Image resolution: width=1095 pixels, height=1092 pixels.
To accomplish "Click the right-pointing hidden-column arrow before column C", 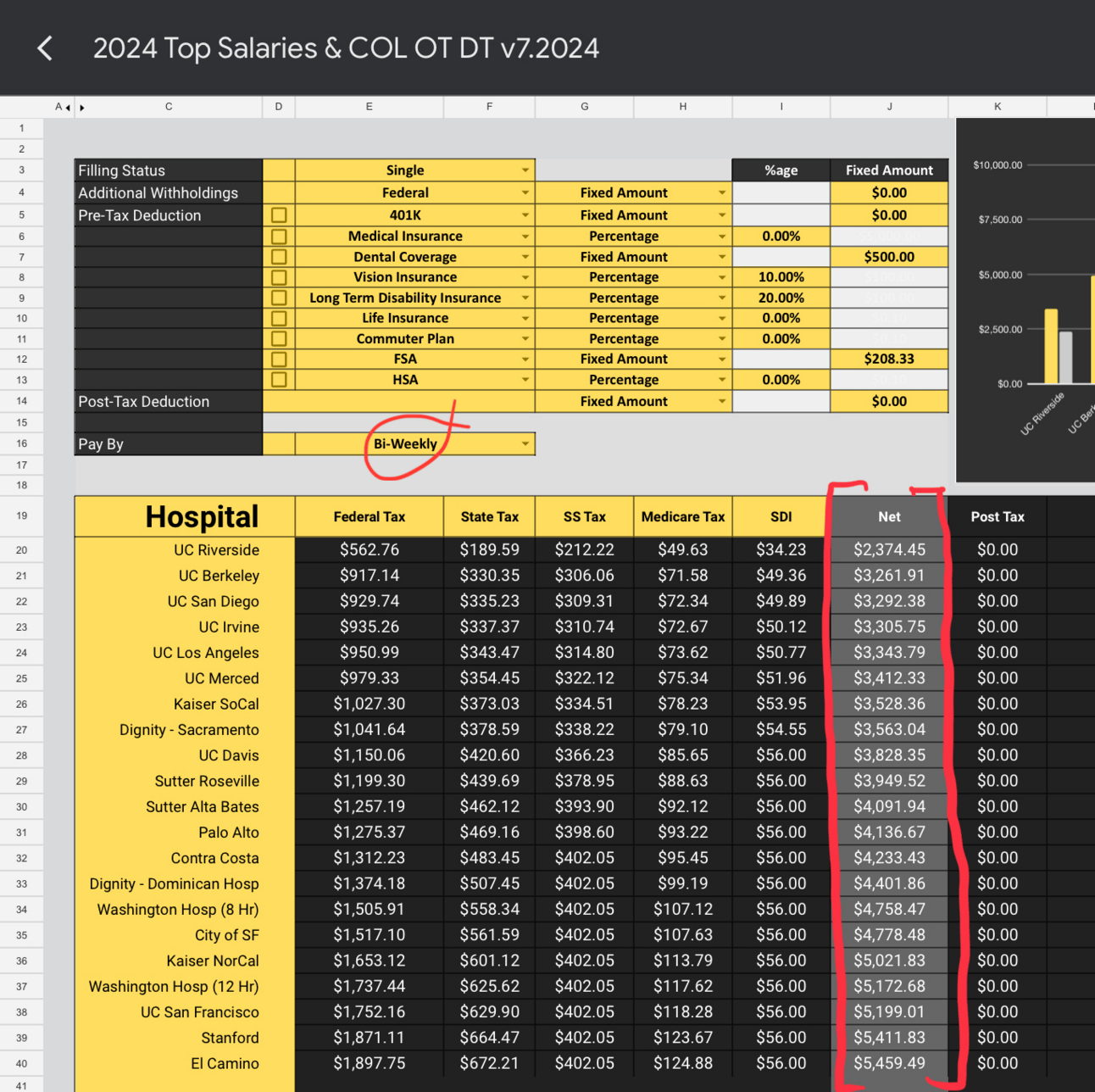I will click(x=82, y=108).
